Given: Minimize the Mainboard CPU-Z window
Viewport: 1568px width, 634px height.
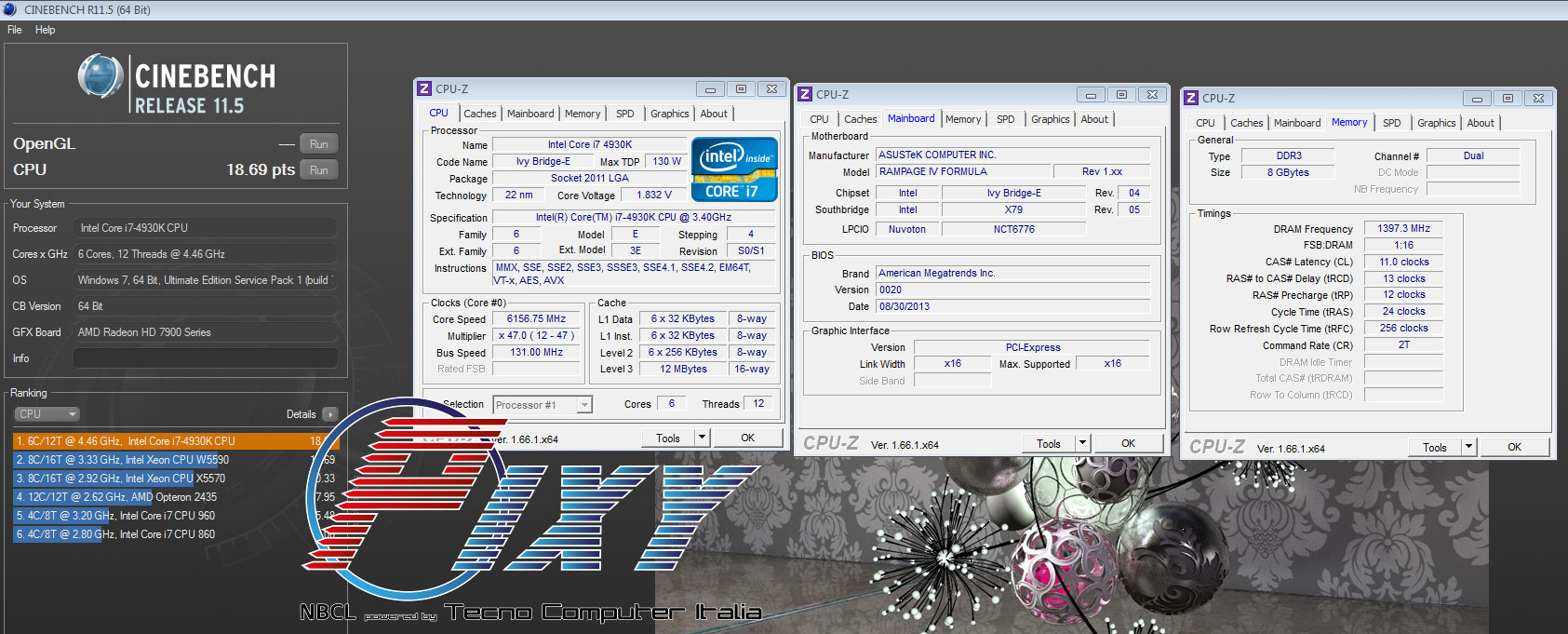Looking at the screenshot, I should coord(1091,95).
